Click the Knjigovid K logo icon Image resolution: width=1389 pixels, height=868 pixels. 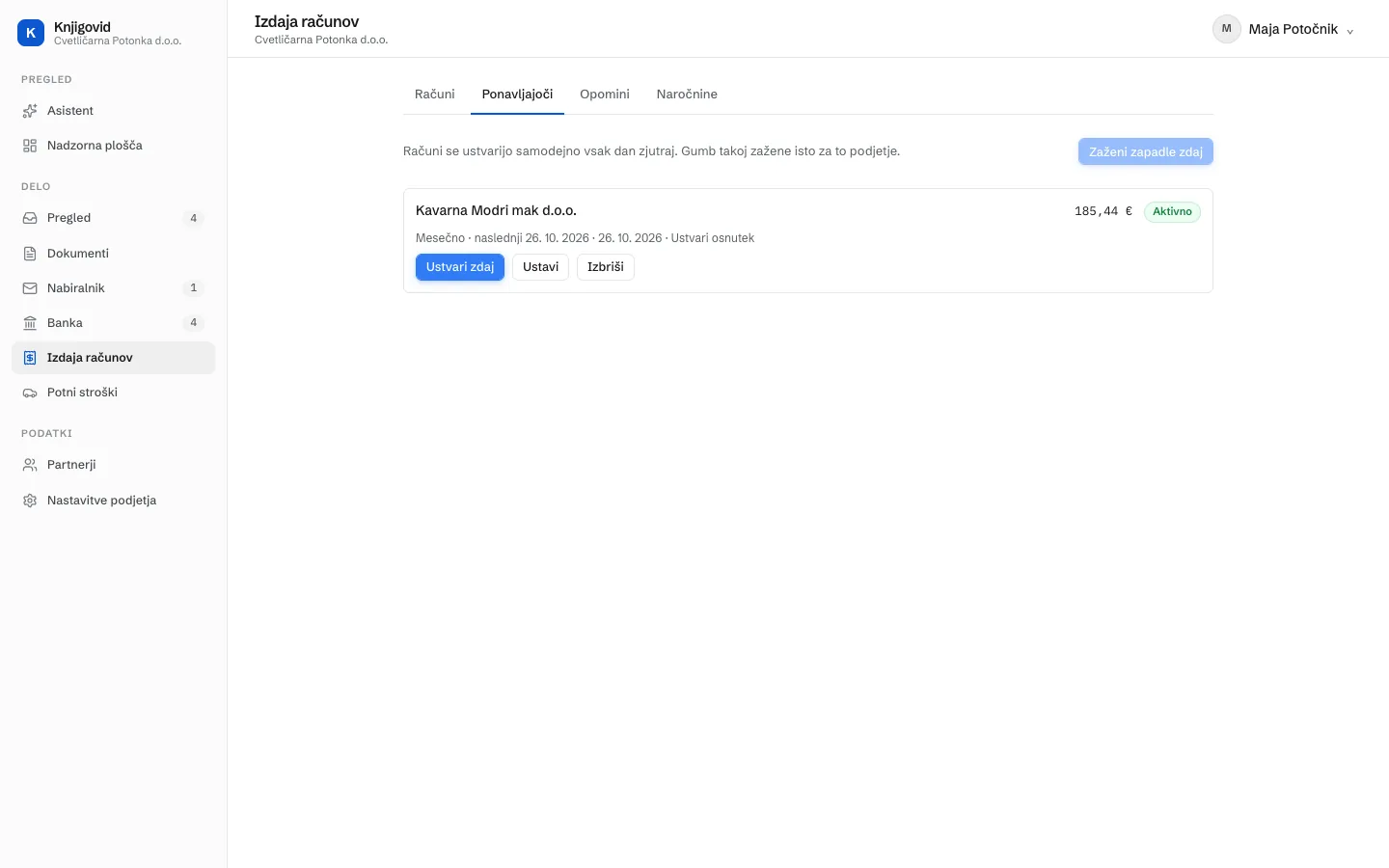pos(31,33)
